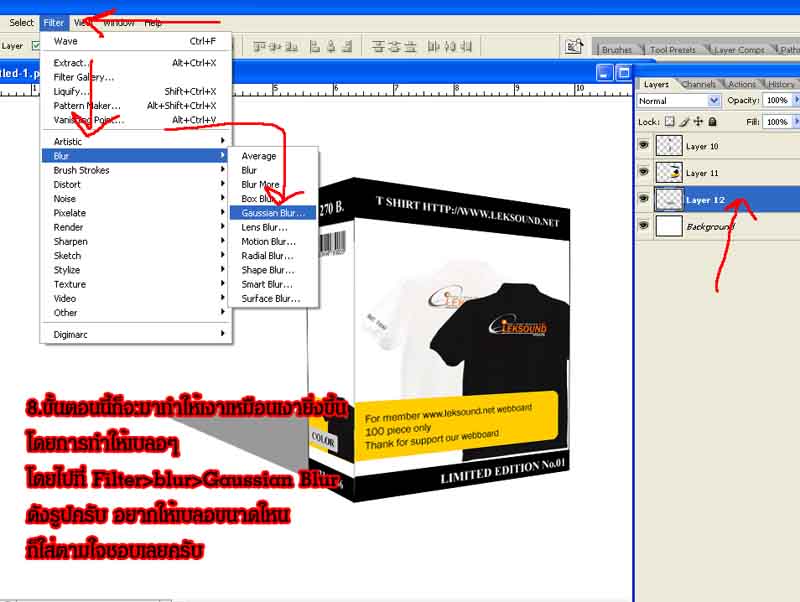Open the Digimarc submenu
800x602 pixels.
click(x=136, y=334)
